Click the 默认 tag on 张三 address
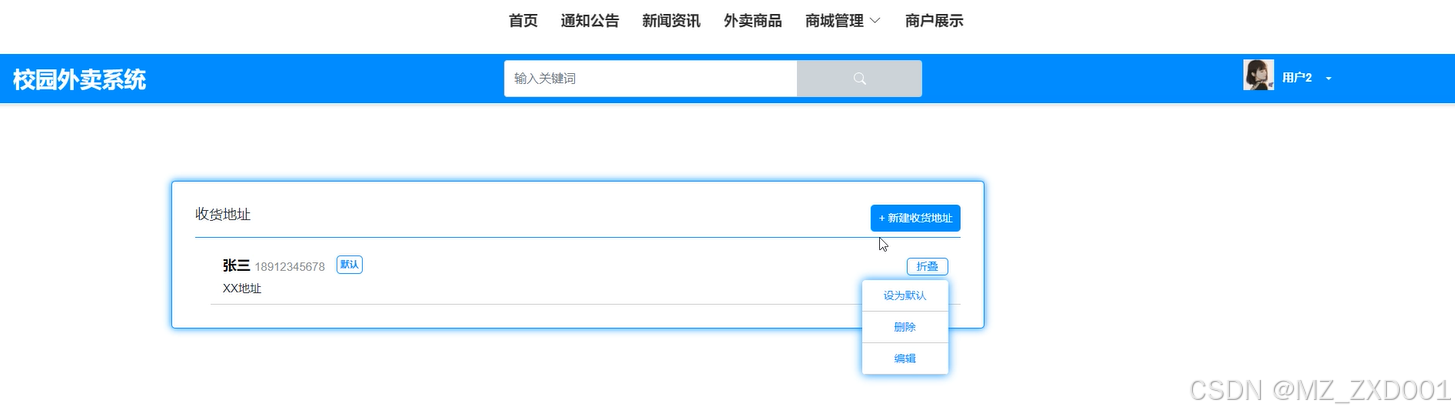Viewport: 1455px width, 416px height. pyautogui.click(x=349, y=265)
